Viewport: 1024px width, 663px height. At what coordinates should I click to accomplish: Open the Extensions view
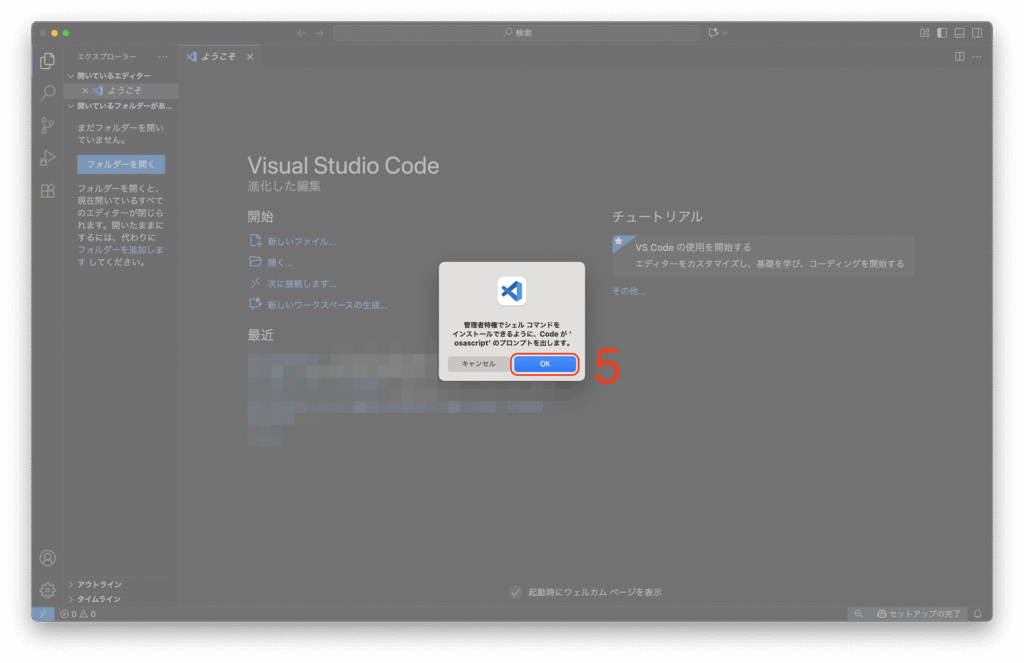(x=47, y=190)
